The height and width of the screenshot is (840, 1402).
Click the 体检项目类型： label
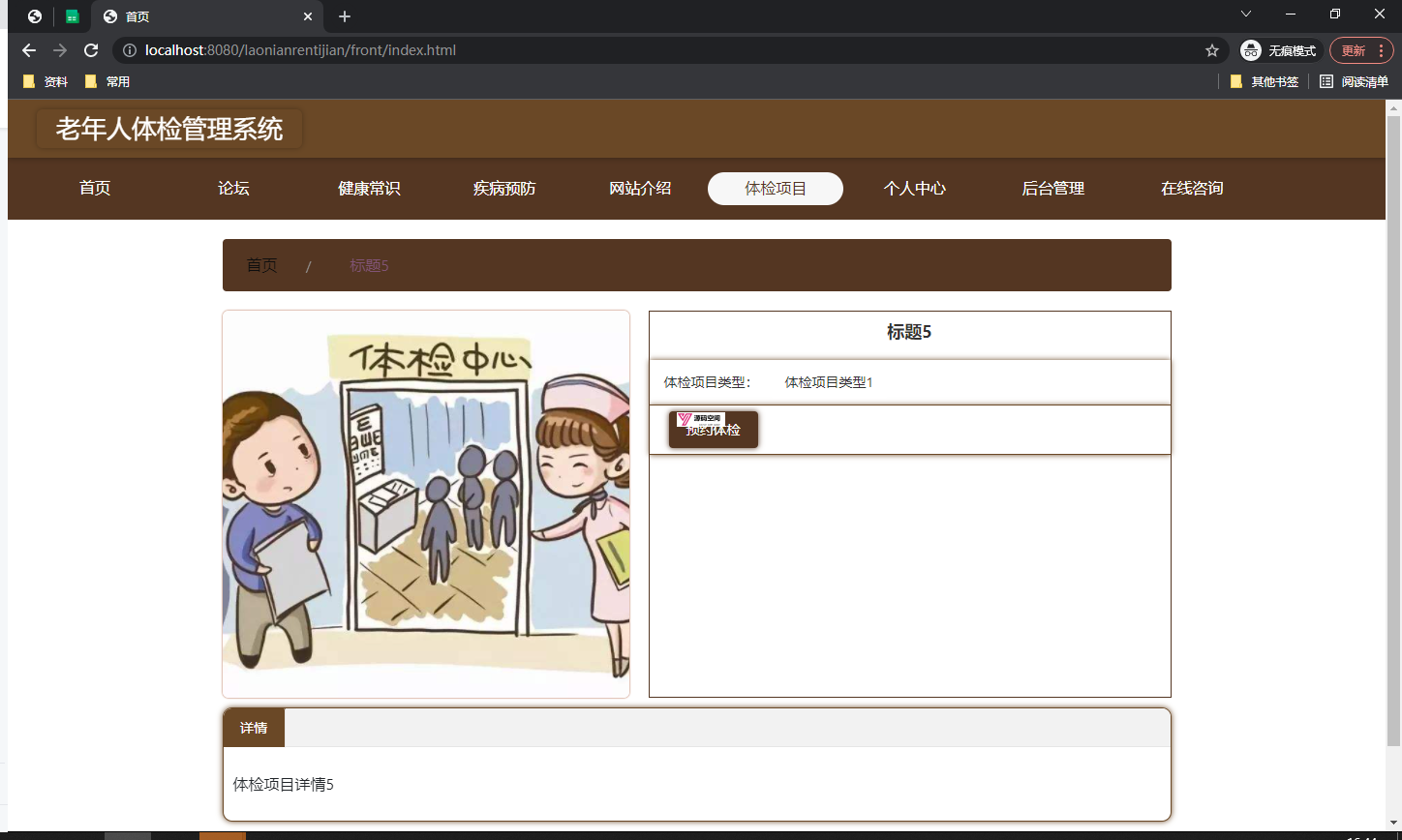[x=708, y=382]
